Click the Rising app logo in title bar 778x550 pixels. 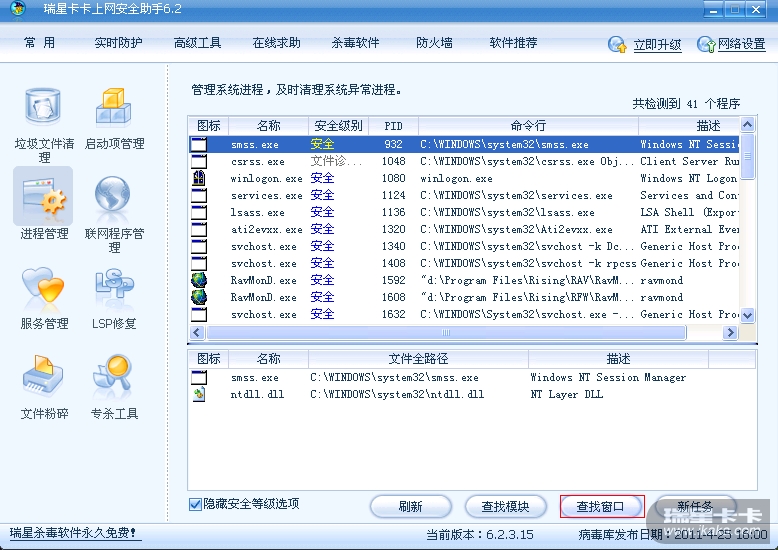(x=18, y=8)
